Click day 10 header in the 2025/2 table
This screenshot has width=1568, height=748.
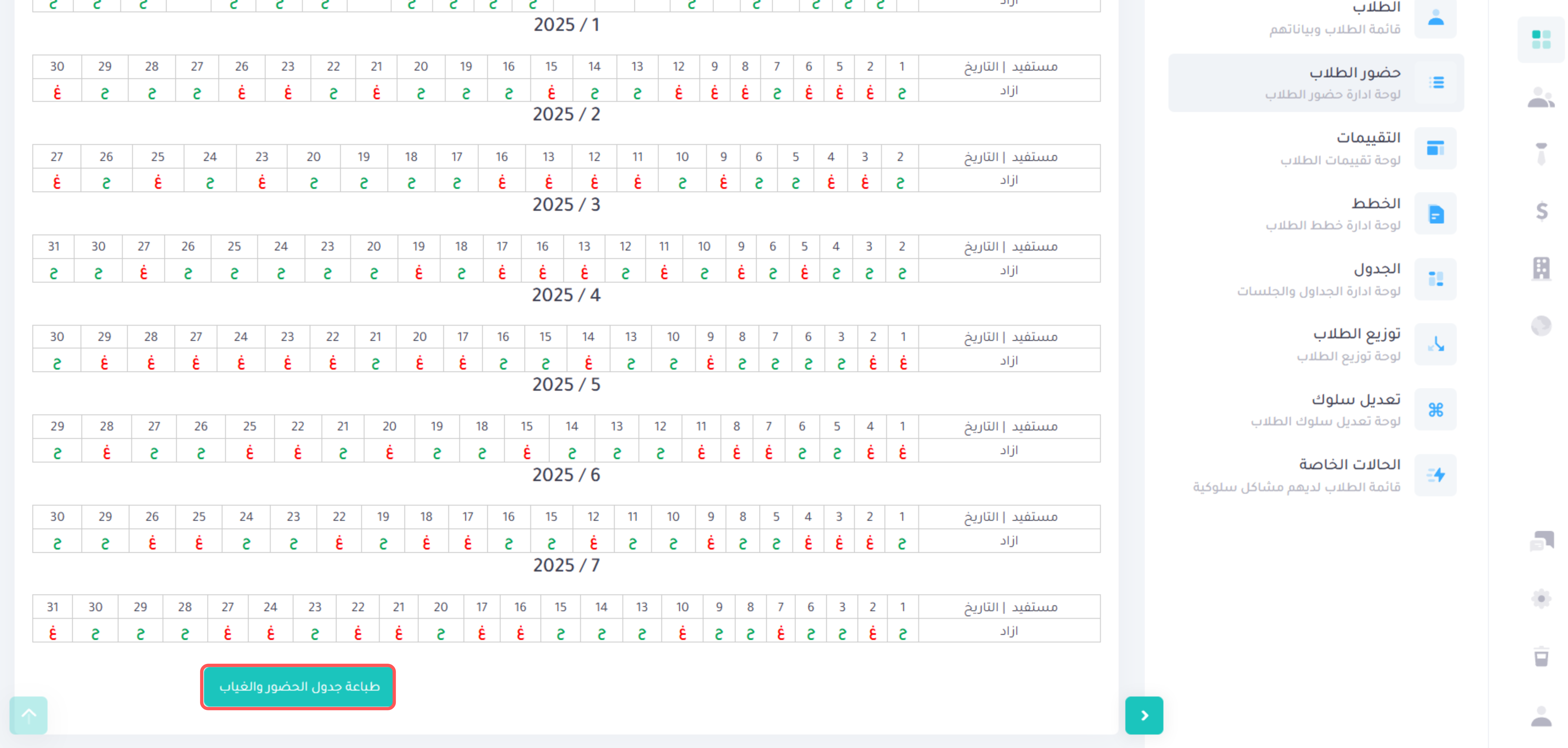coord(682,156)
